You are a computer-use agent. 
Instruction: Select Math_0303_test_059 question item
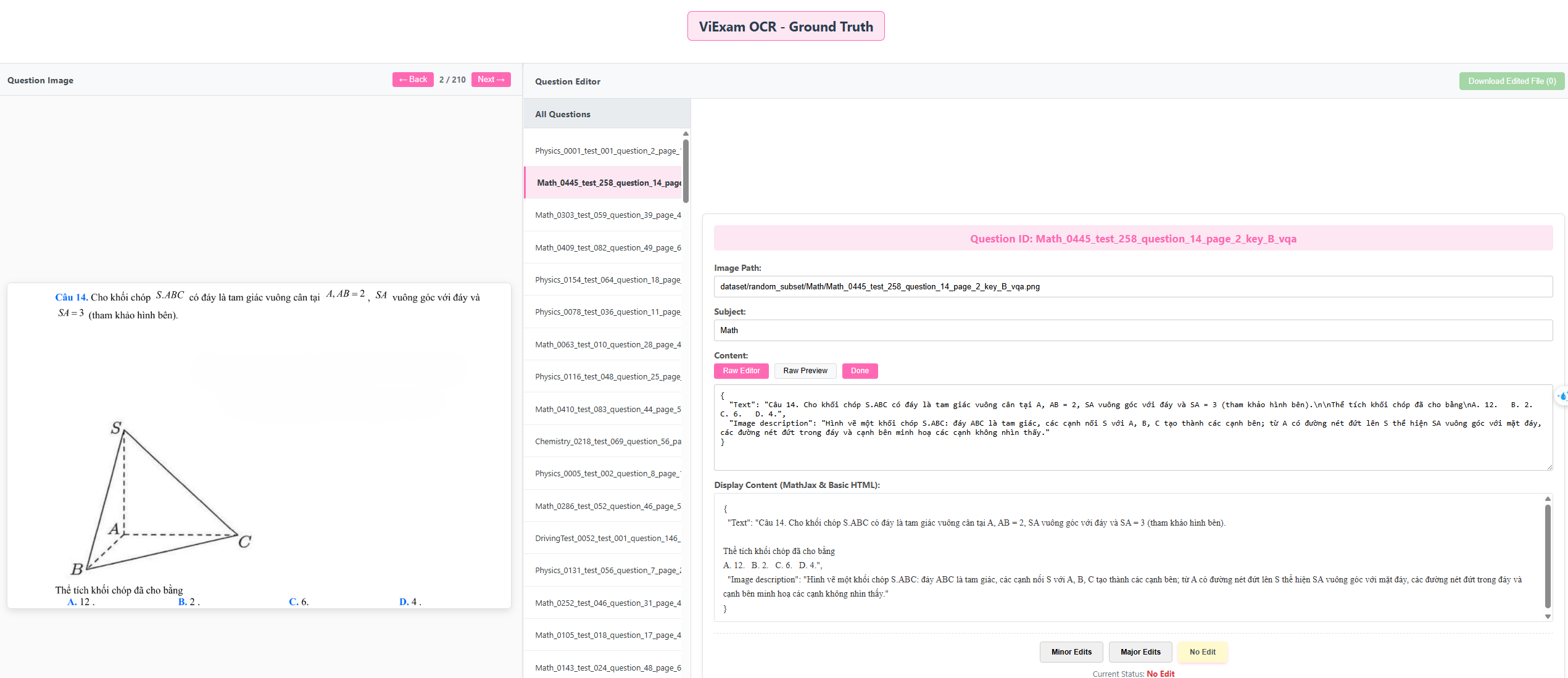coord(607,215)
